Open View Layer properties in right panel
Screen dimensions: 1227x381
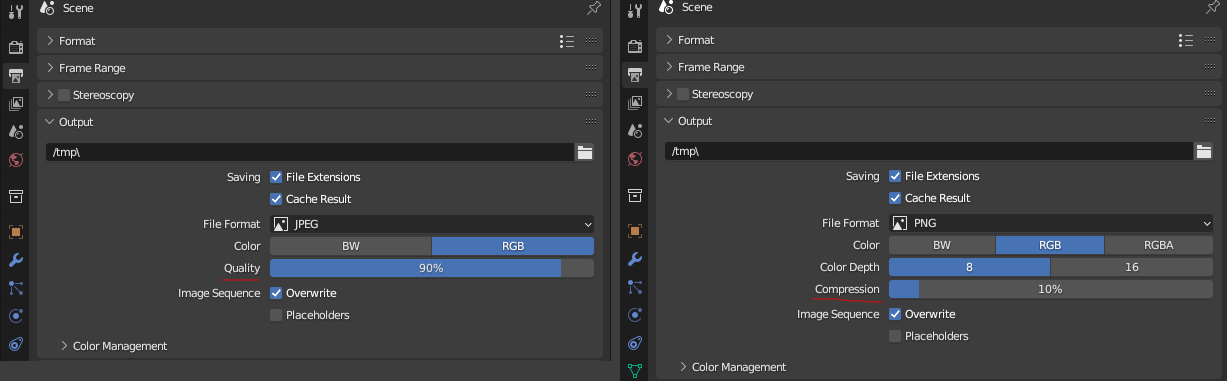634,103
